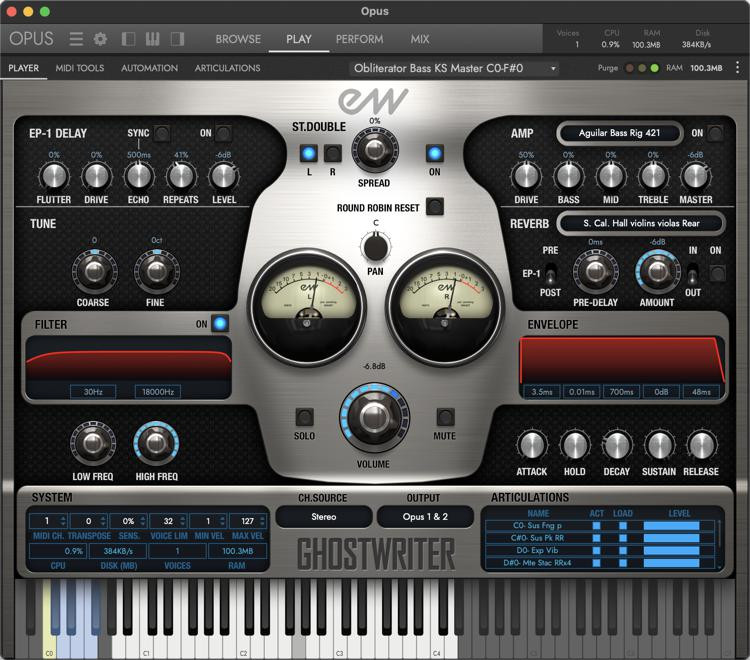Select the stereo double R channel button
This screenshot has height=660, width=750.
(333, 153)
